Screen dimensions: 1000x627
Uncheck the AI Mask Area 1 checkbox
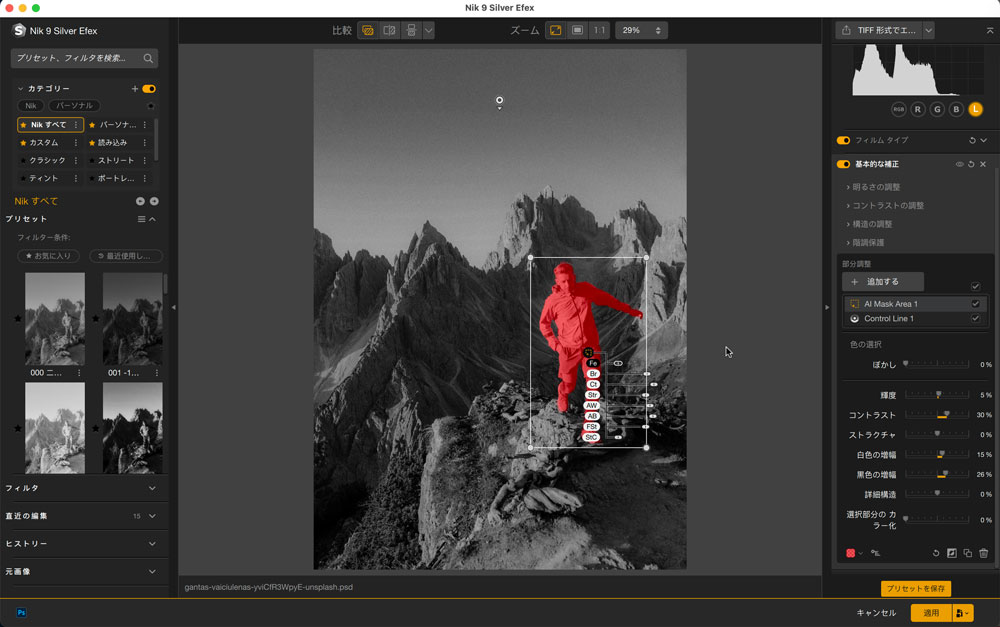pos(975,304)
